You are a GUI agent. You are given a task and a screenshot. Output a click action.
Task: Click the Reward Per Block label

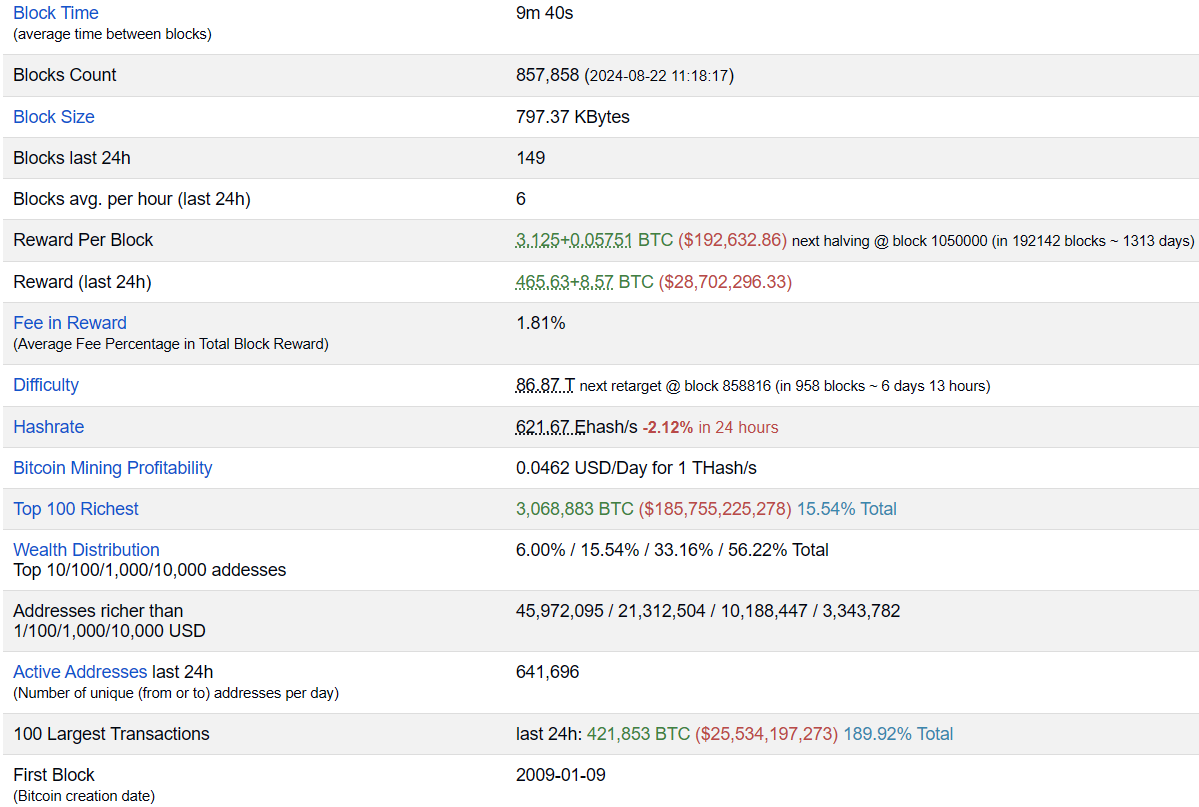point(83,240)
